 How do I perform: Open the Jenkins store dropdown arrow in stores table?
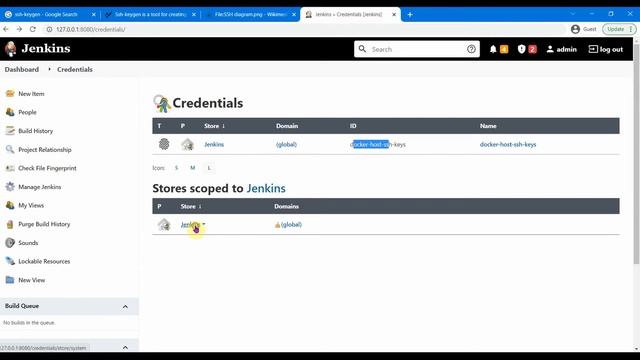[x=204, y=224]
